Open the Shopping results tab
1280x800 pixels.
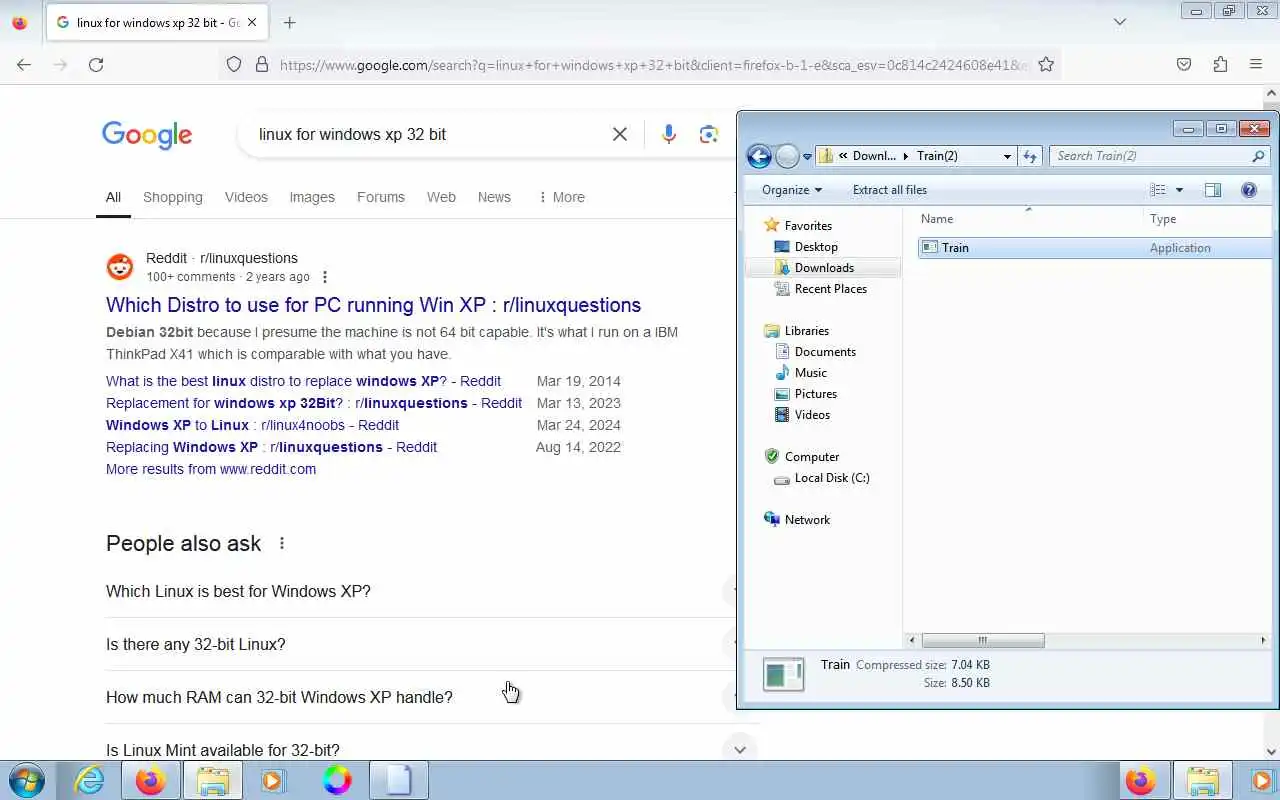point(173,197)
